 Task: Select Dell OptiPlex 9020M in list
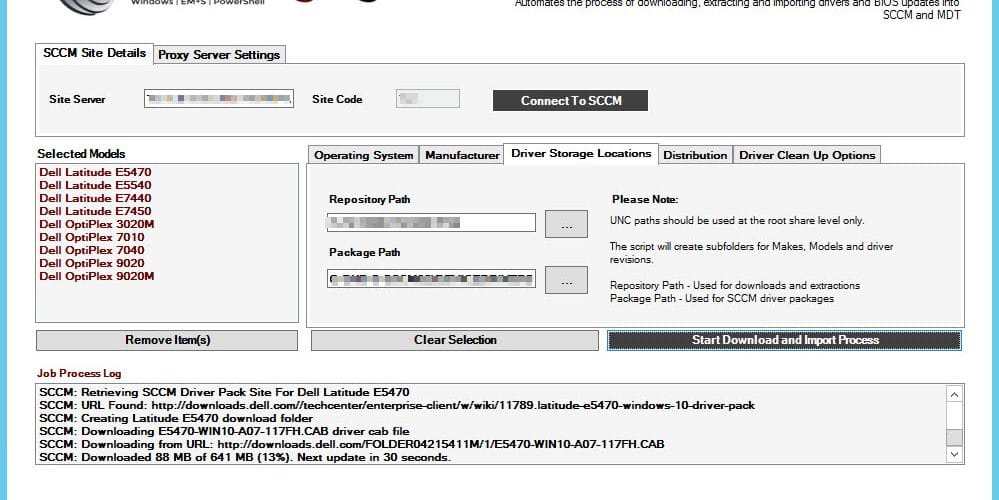click(97, 276)
